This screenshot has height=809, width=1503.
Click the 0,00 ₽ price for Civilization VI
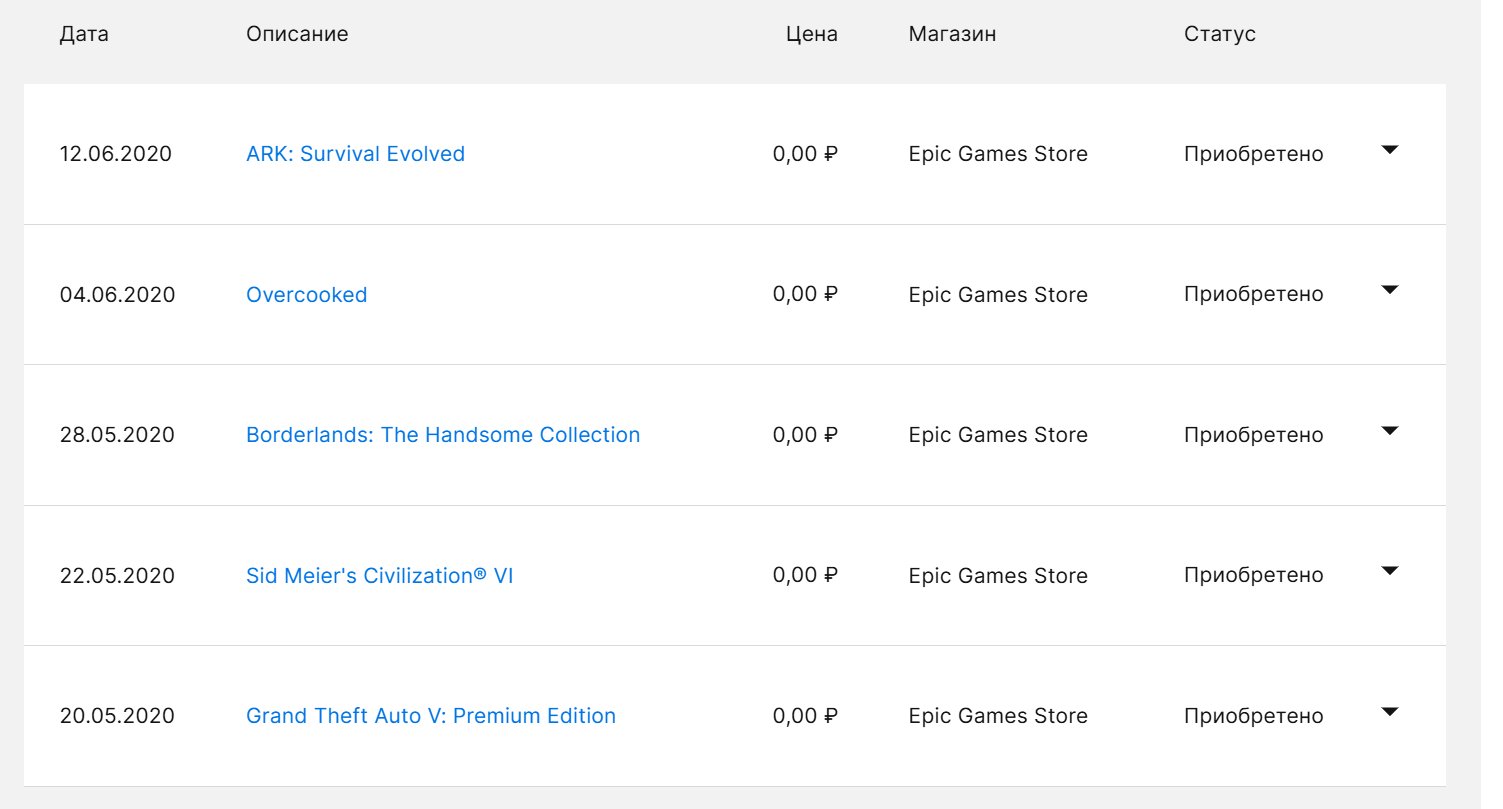click(805, 576)
